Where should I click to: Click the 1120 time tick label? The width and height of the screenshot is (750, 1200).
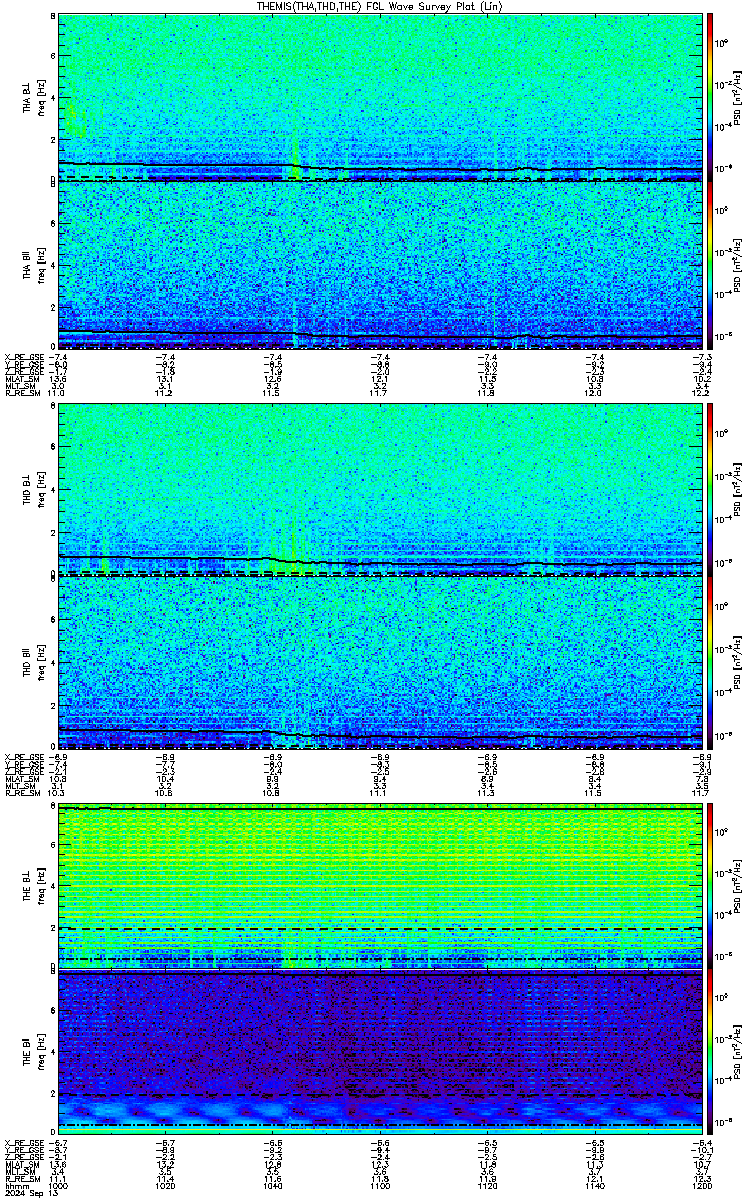[x=487, y=1186]
